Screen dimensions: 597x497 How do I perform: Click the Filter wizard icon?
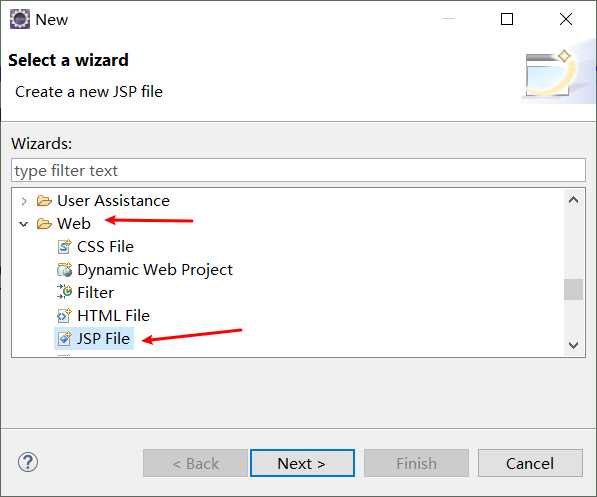pos(64,292)
